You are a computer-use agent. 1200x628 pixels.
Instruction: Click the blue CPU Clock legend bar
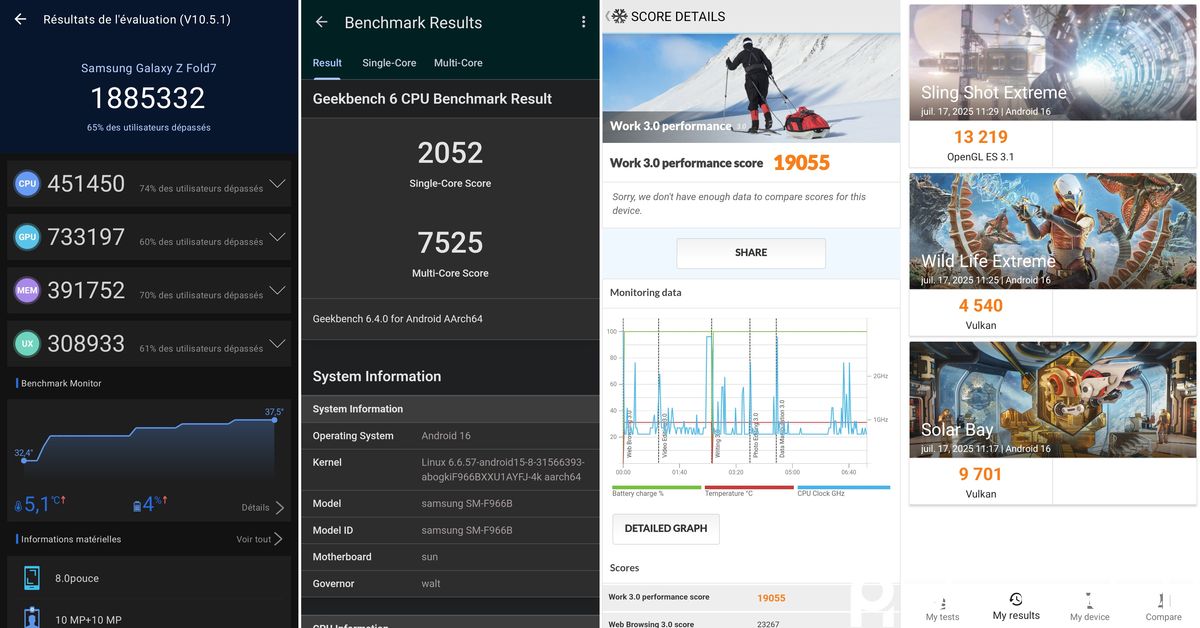(843, 488)
